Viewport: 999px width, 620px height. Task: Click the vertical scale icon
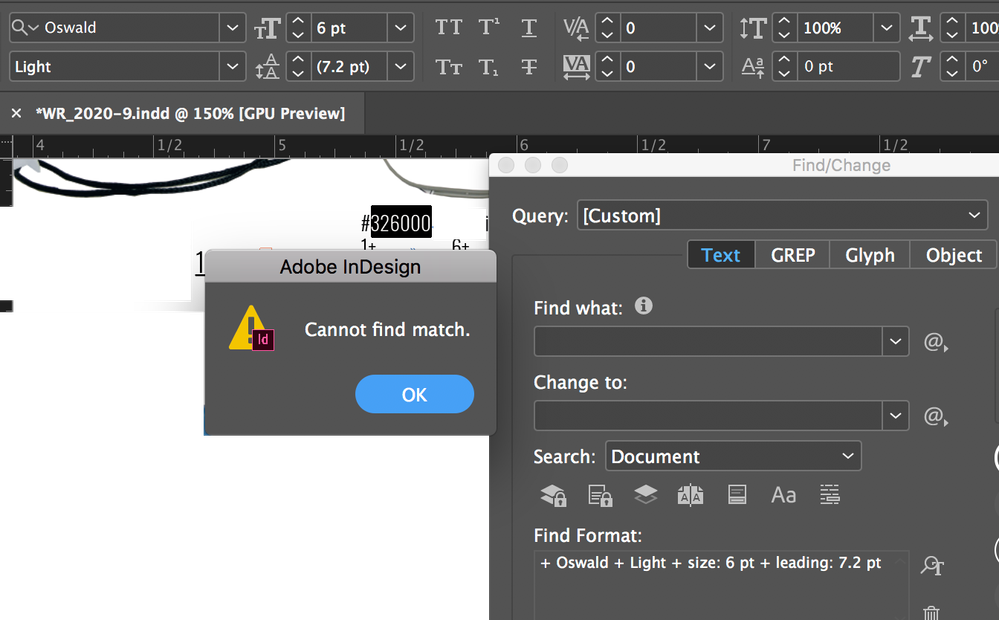[x=753, y=28]
